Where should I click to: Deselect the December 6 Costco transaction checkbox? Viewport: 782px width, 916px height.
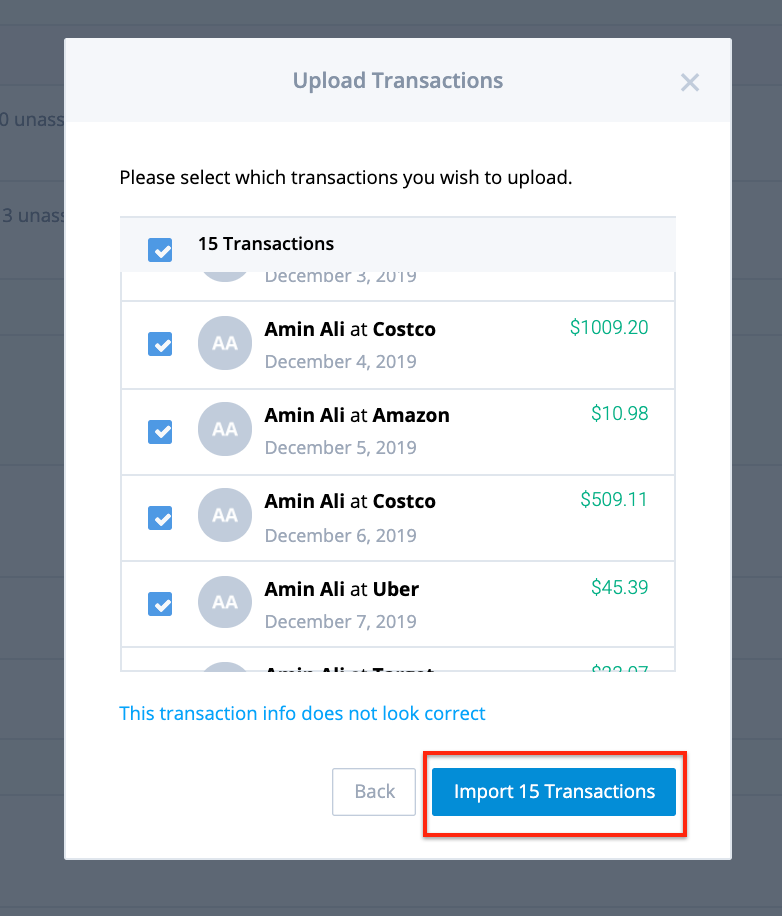click(x=160, y=518)
